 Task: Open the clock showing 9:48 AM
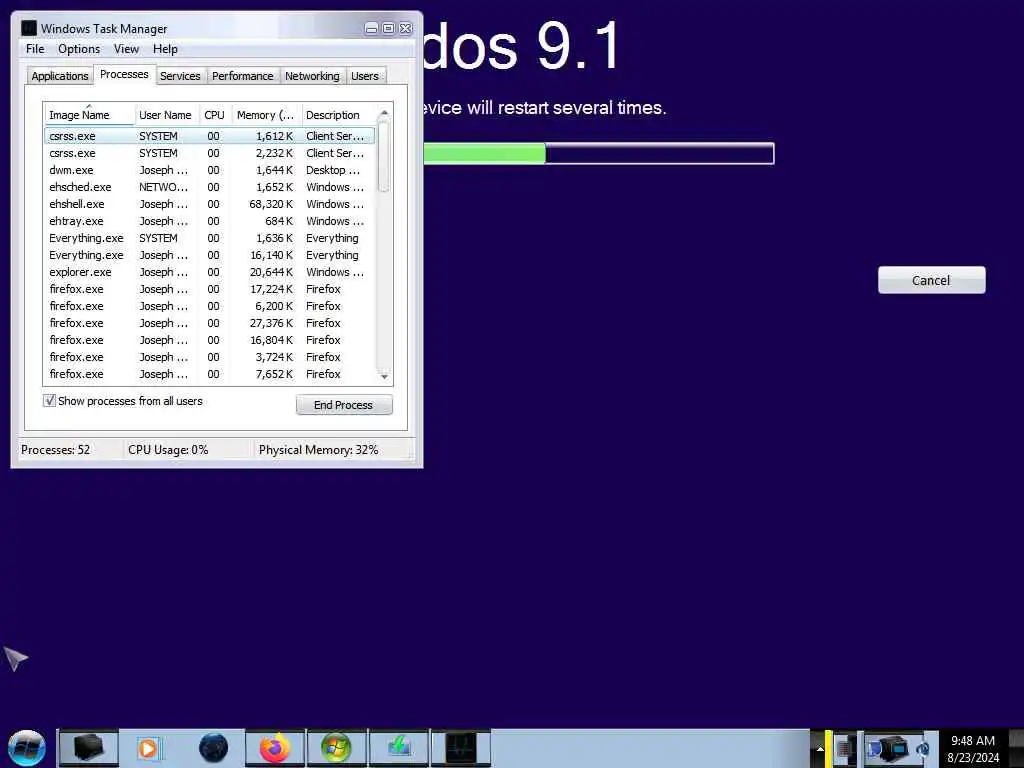pyautogui.click(x=973, y=749)
